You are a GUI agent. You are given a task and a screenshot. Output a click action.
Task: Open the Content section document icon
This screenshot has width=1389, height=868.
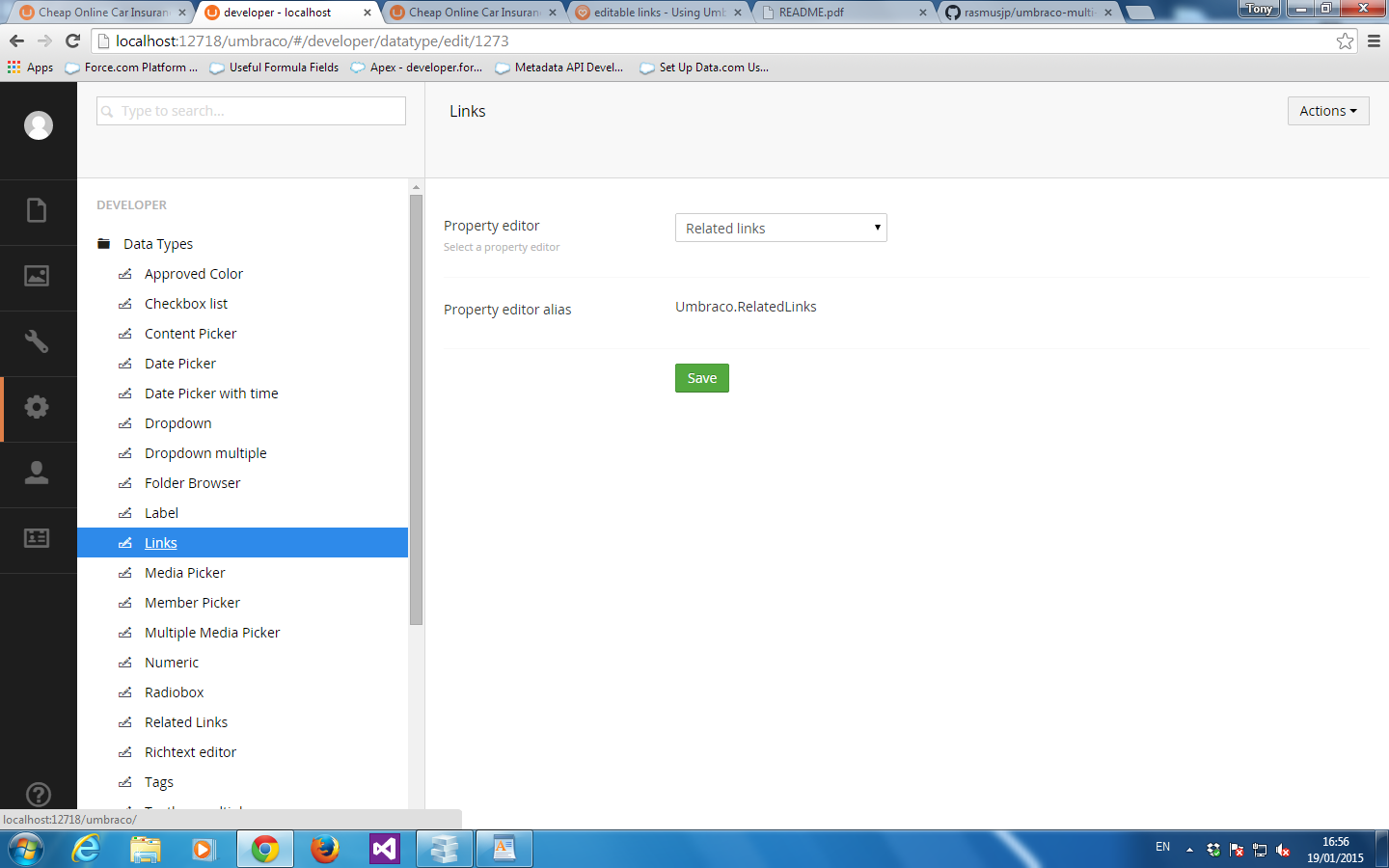tap(37, 210)
